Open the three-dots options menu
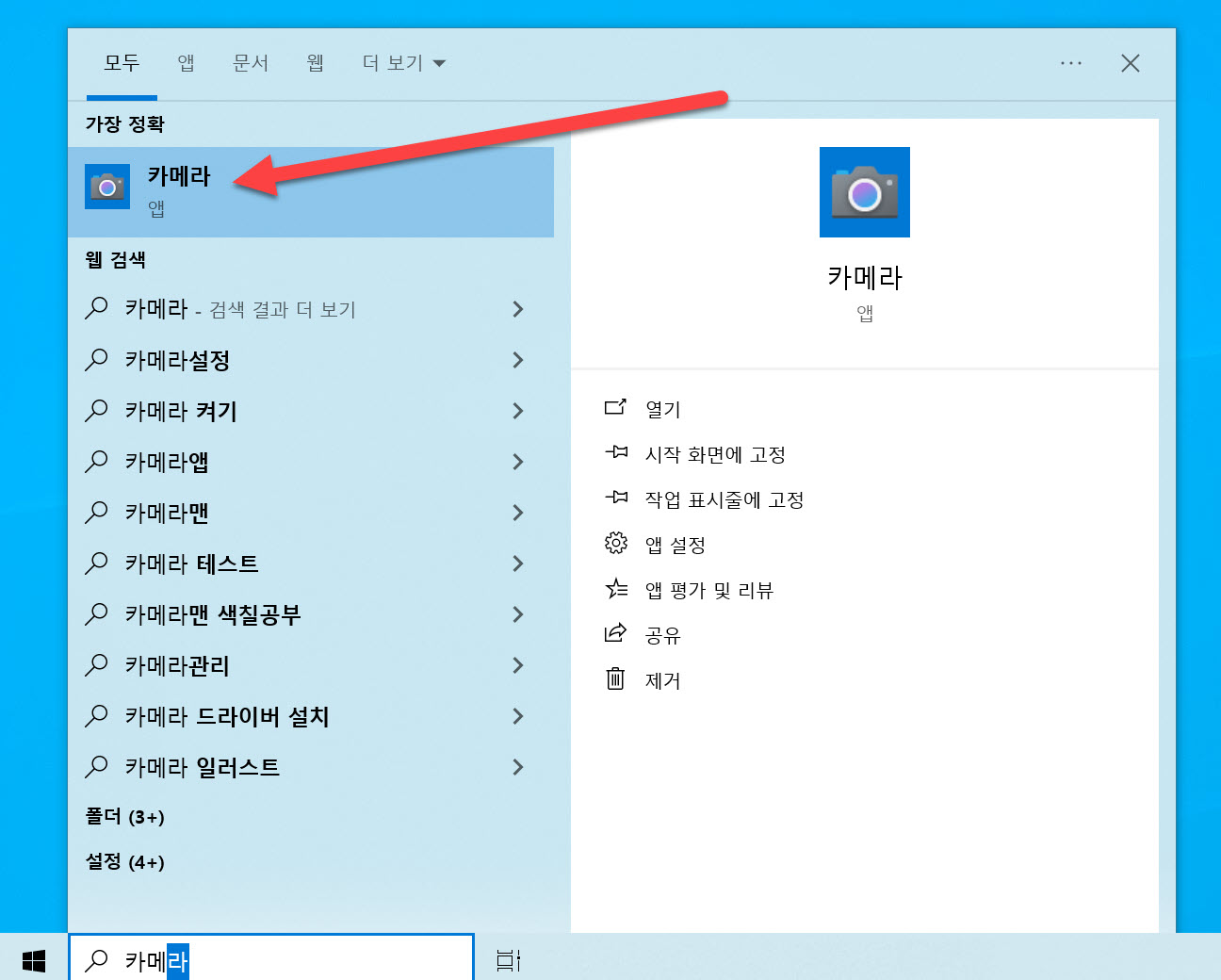The height and width of the screenshot is (980, 1221). (1071, 63)
